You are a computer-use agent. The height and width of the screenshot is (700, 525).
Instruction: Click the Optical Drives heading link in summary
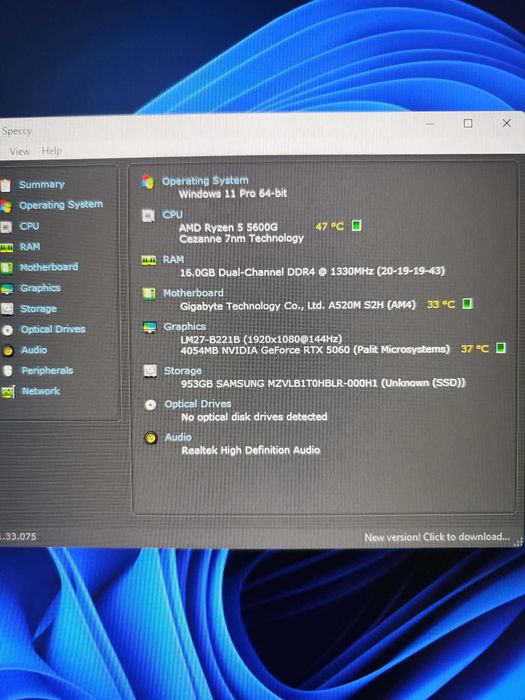coord(198,404)
